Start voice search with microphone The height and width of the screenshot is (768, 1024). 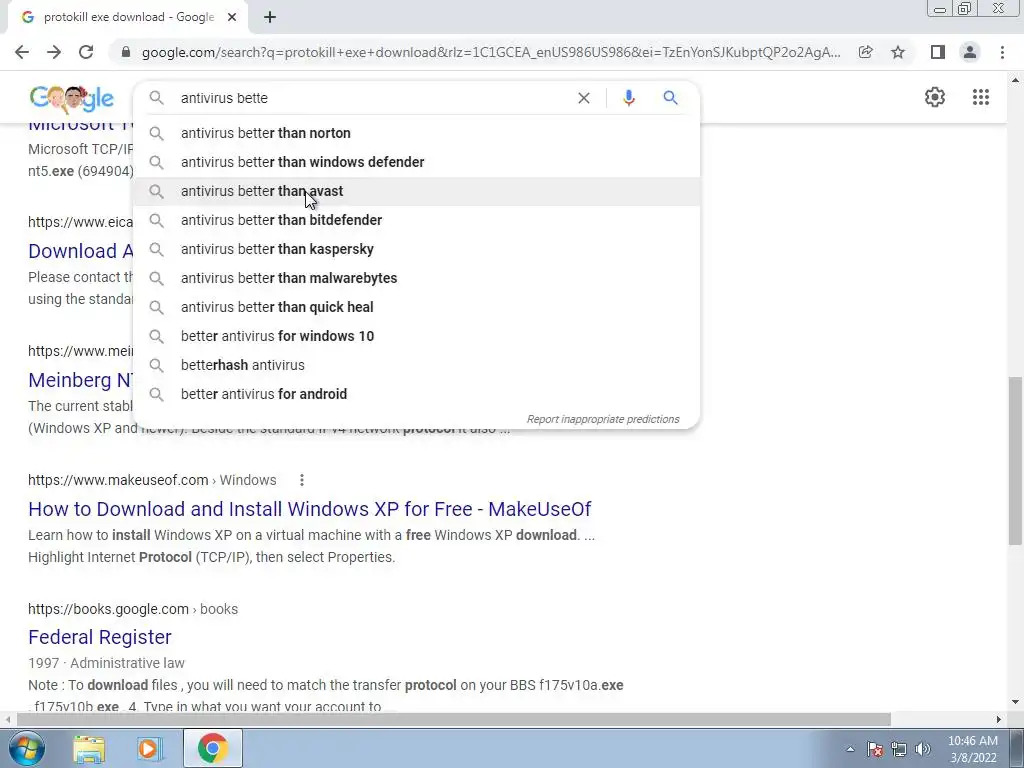629,98
